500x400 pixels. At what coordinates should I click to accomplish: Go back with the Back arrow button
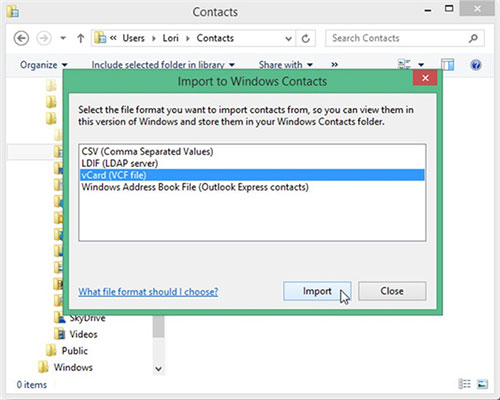pyautogui.click(x=21, y=38)
